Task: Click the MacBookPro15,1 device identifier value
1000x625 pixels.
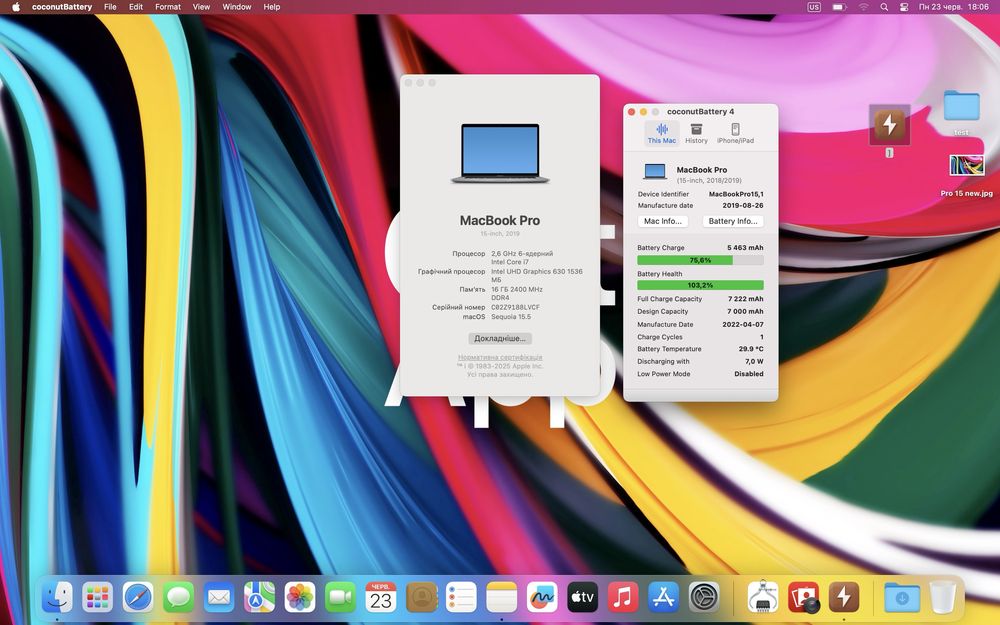Action: point(736,194)
